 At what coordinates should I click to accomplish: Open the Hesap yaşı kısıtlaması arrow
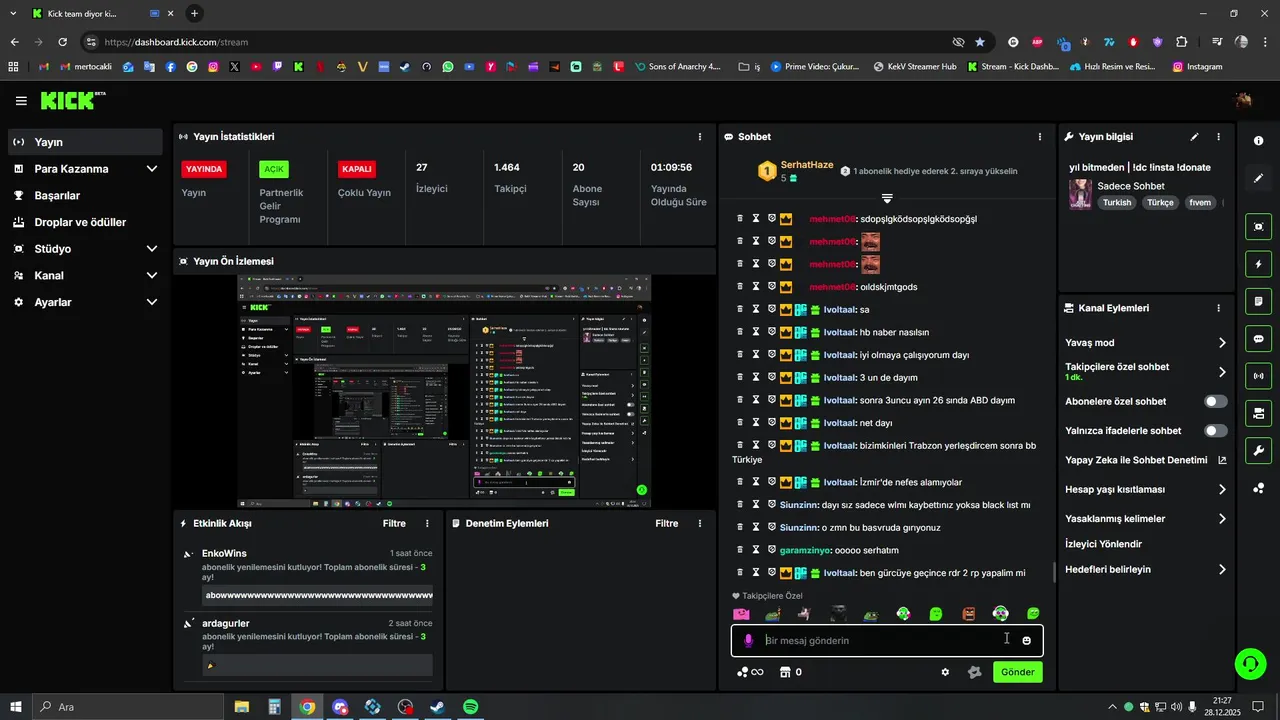(1222, 489)
